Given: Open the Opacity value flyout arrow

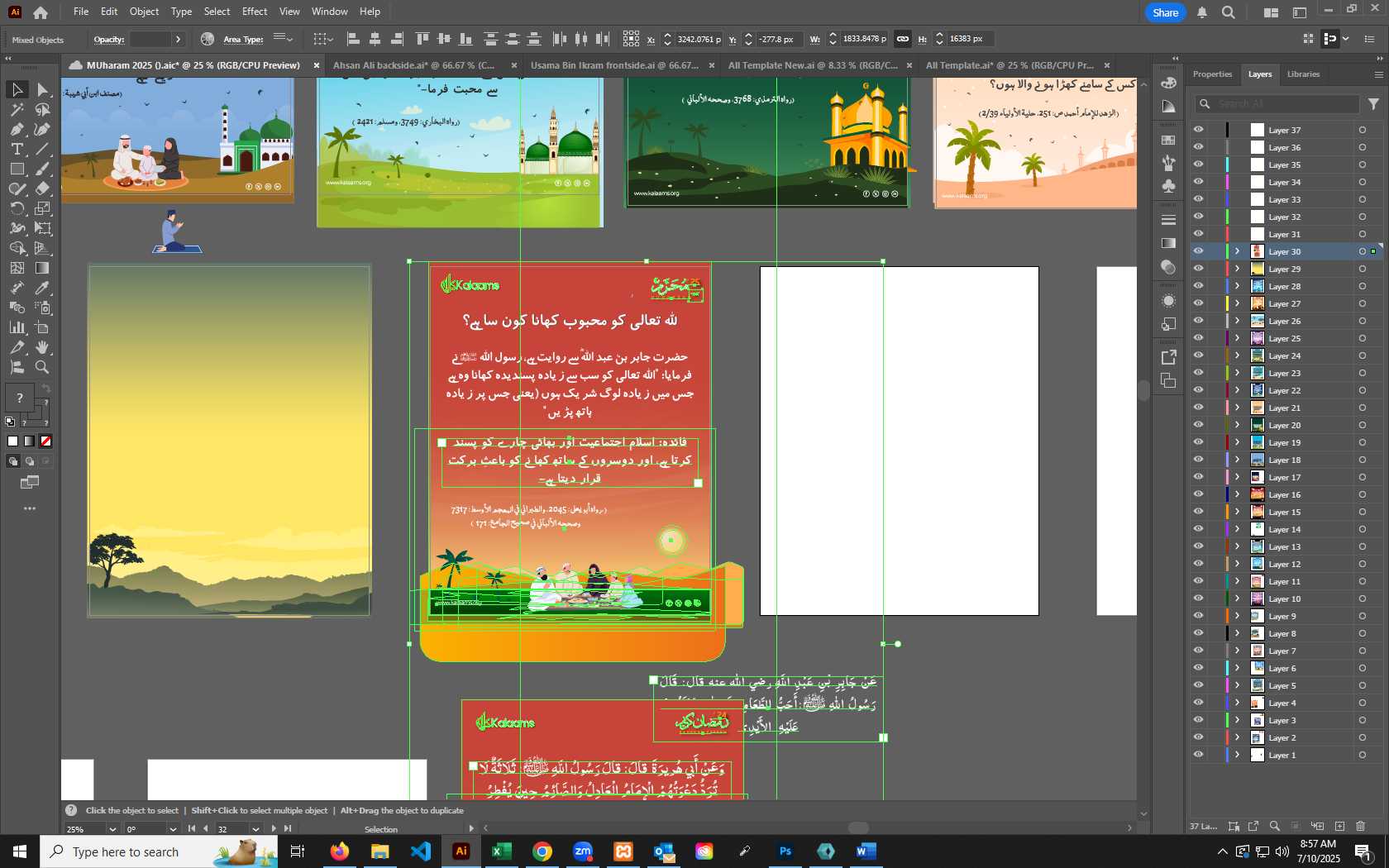Looking at the screenshot, I should 178,40.
